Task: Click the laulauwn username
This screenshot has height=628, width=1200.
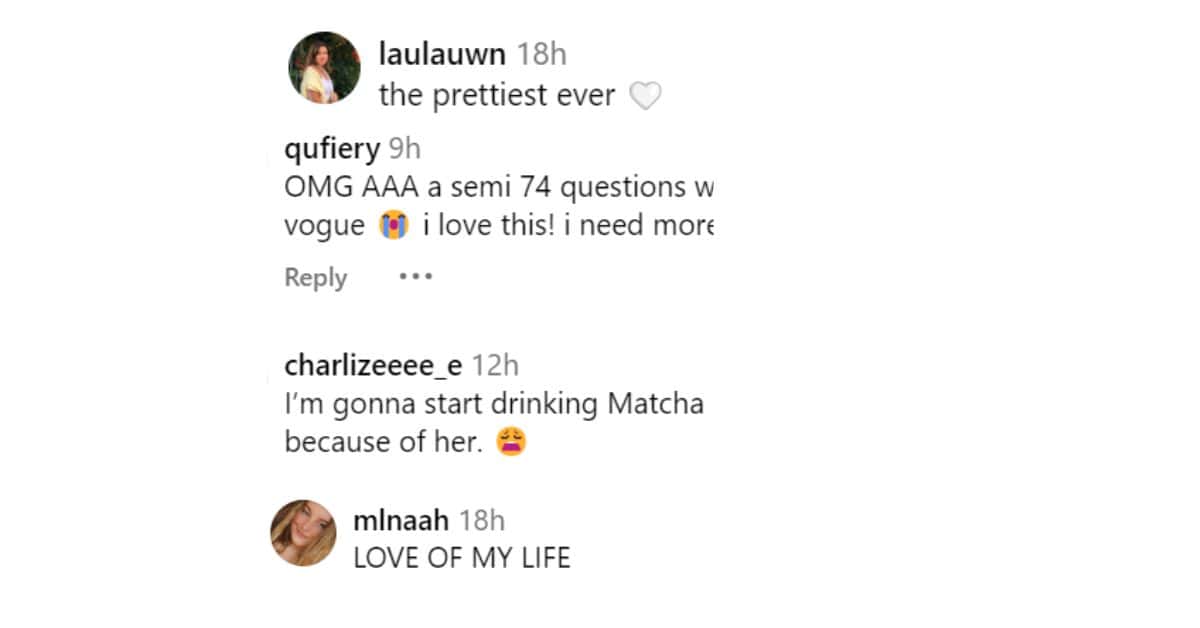Action: 442,54
